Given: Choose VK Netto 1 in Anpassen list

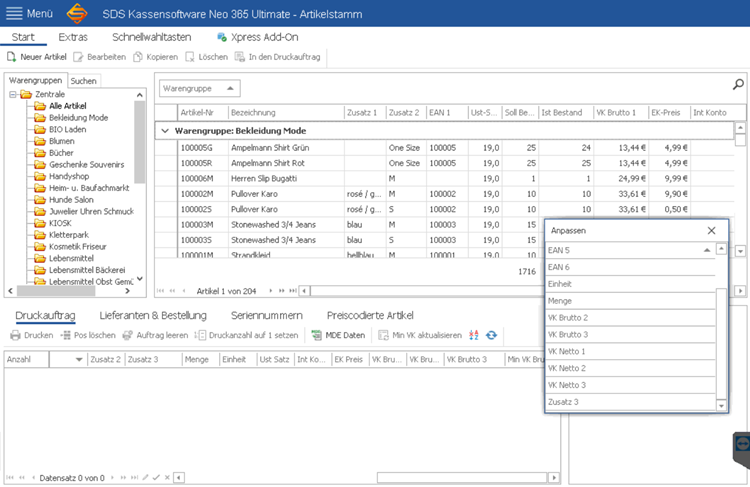Looking at the screenshot, I should point(630,351).
